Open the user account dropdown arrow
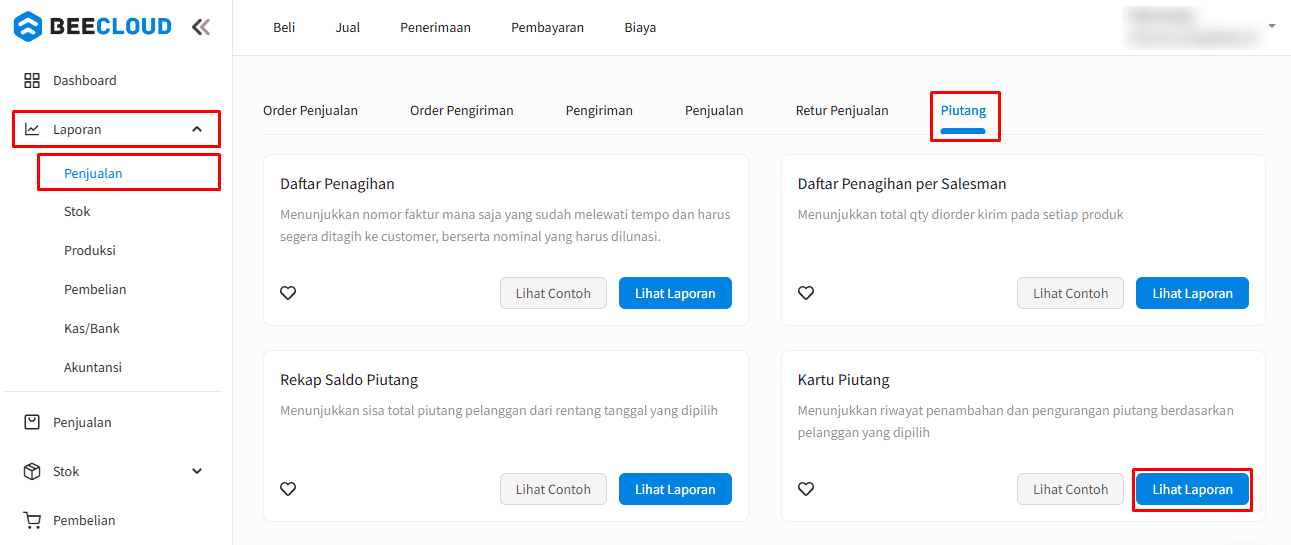Viewport: 1291px width, 545px height. click(x=1272, y=26)
